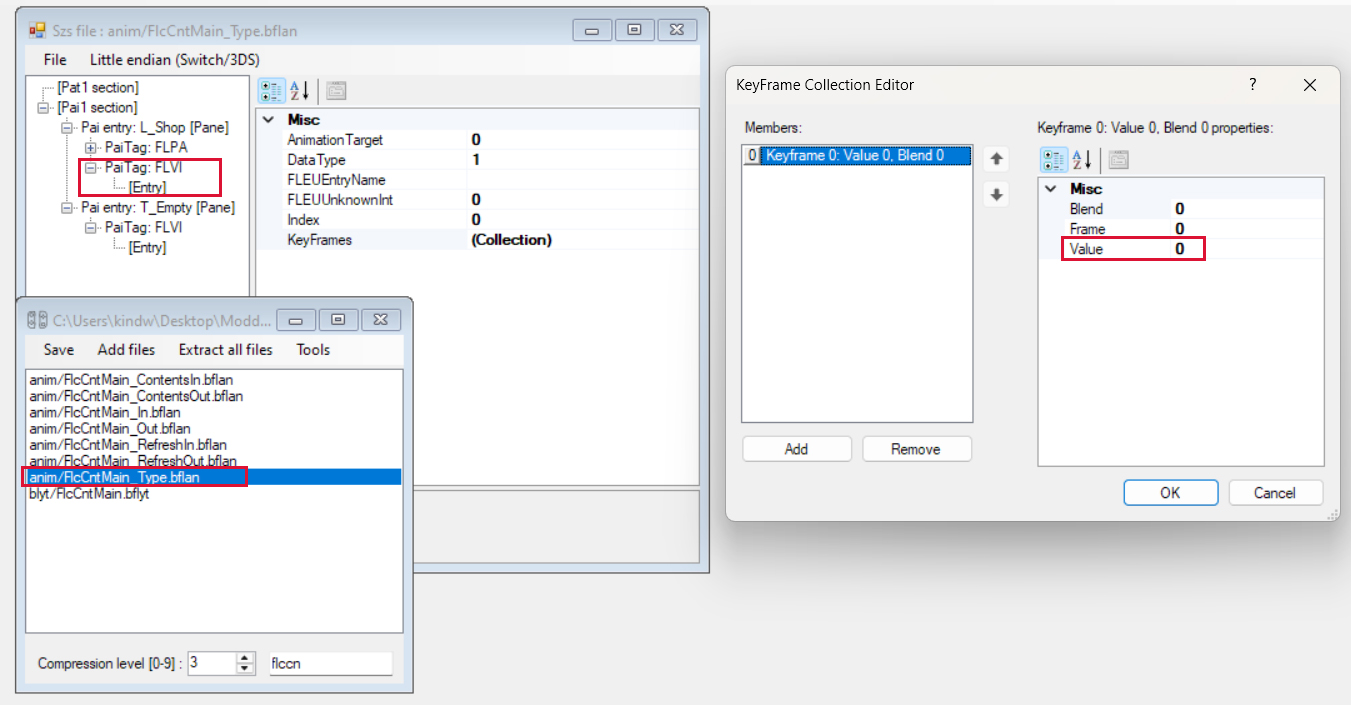Open the File menu
Screen dimensions: 1351x705
point(55,60)
